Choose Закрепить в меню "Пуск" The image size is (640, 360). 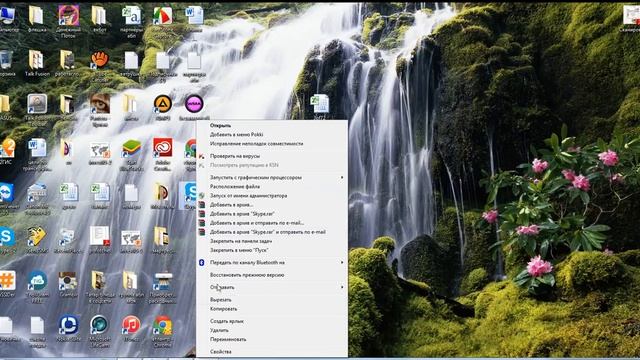pyautogui.click(x=239, y=250)
